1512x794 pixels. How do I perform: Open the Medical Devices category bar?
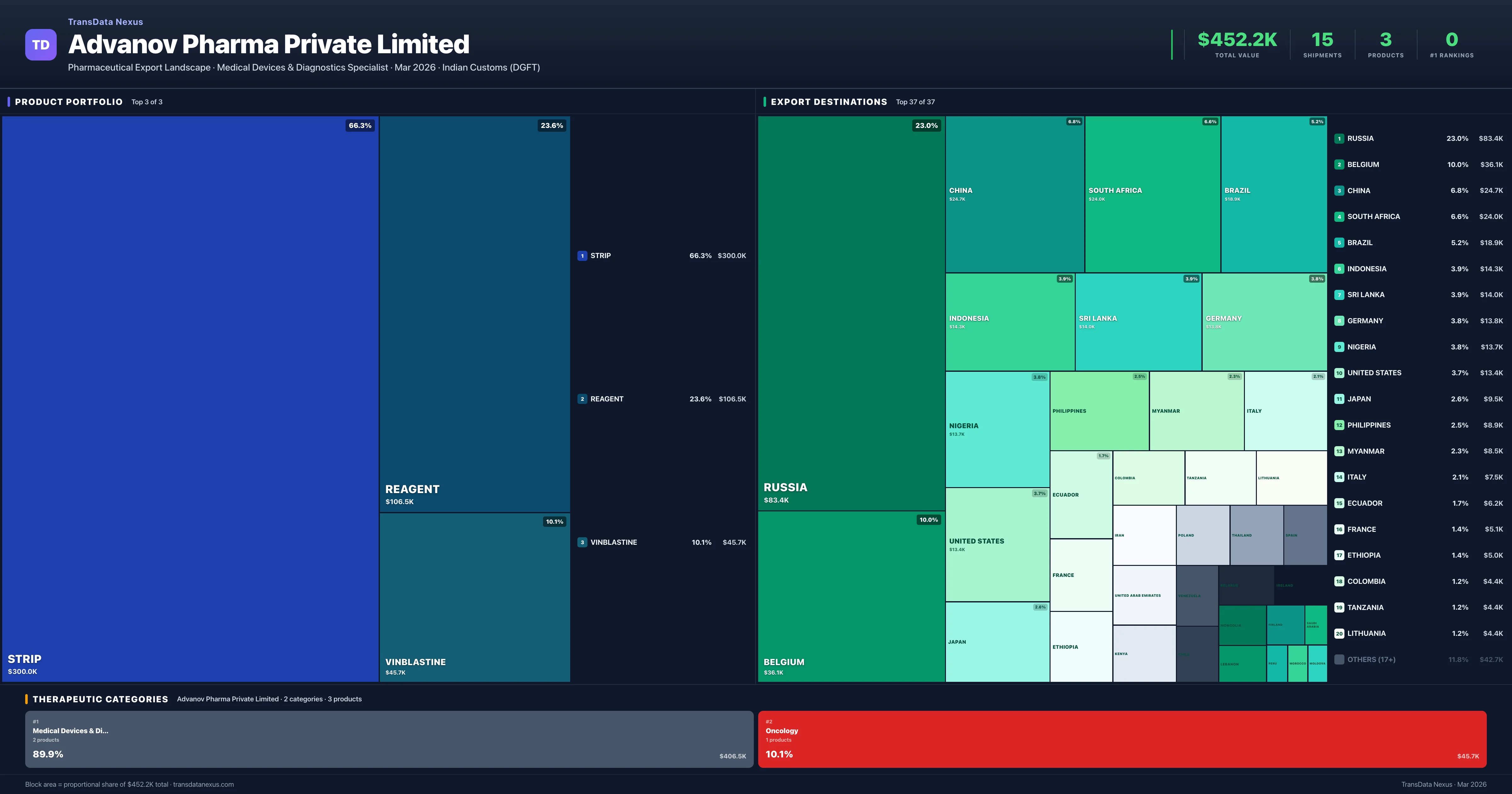(x=389, y=739)
